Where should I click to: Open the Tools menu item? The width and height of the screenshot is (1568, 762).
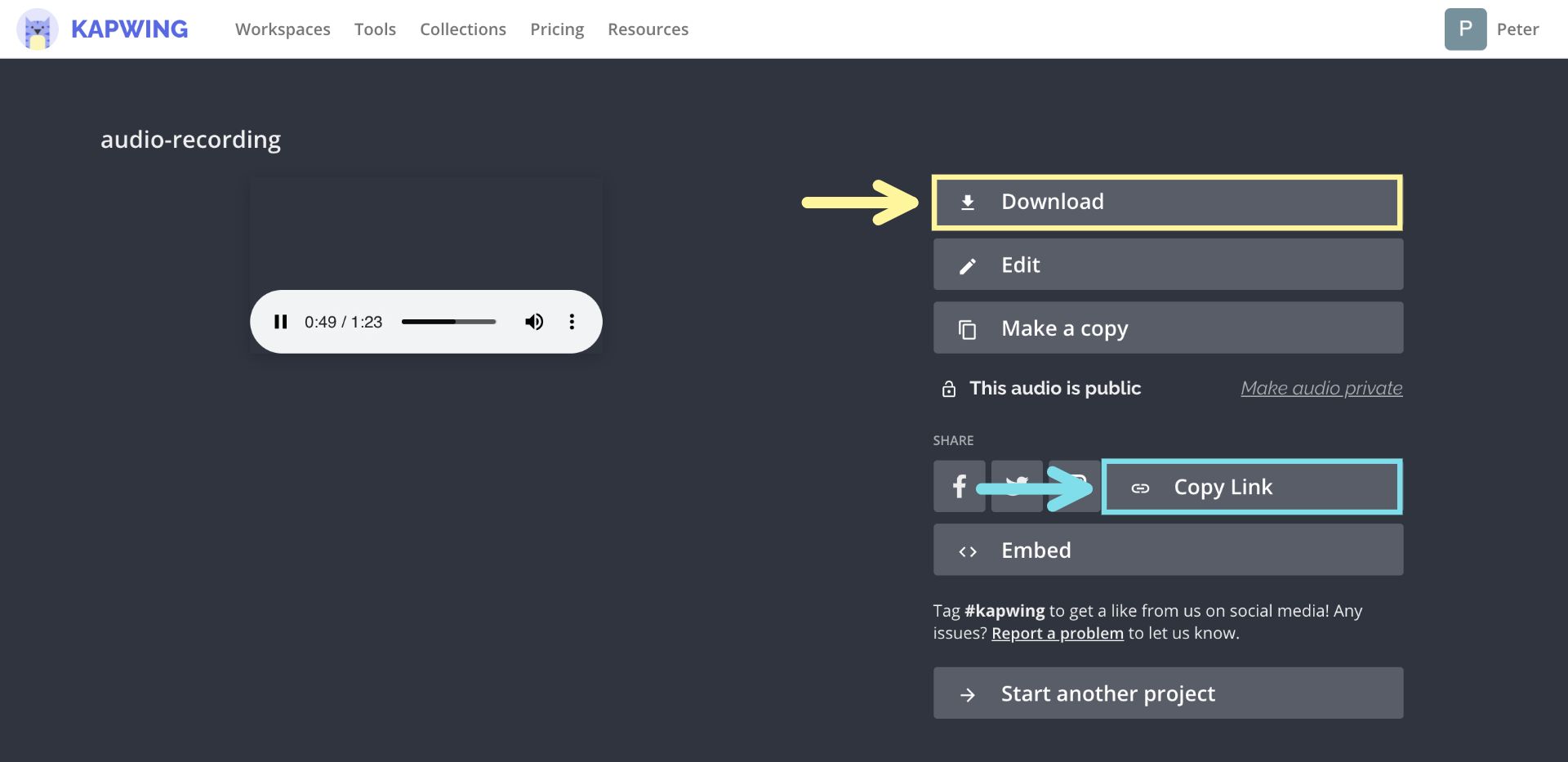pyautogui.click(x=375, y=29)
